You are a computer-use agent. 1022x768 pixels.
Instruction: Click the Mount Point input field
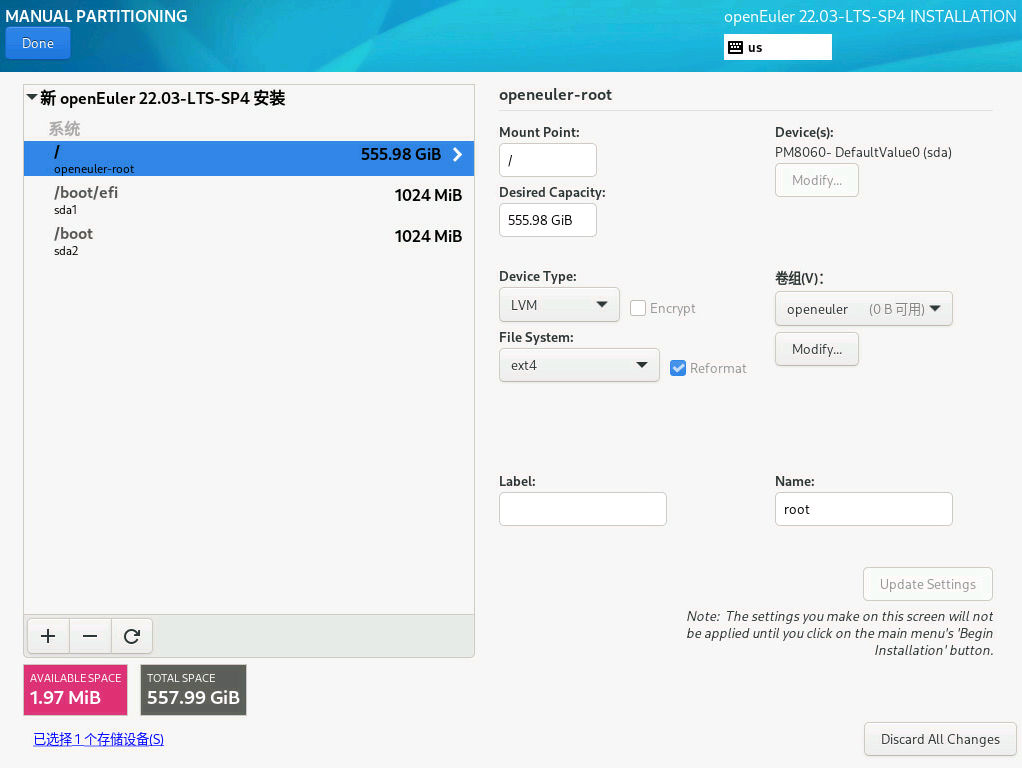pyautogui.click(x=548, y=160)
